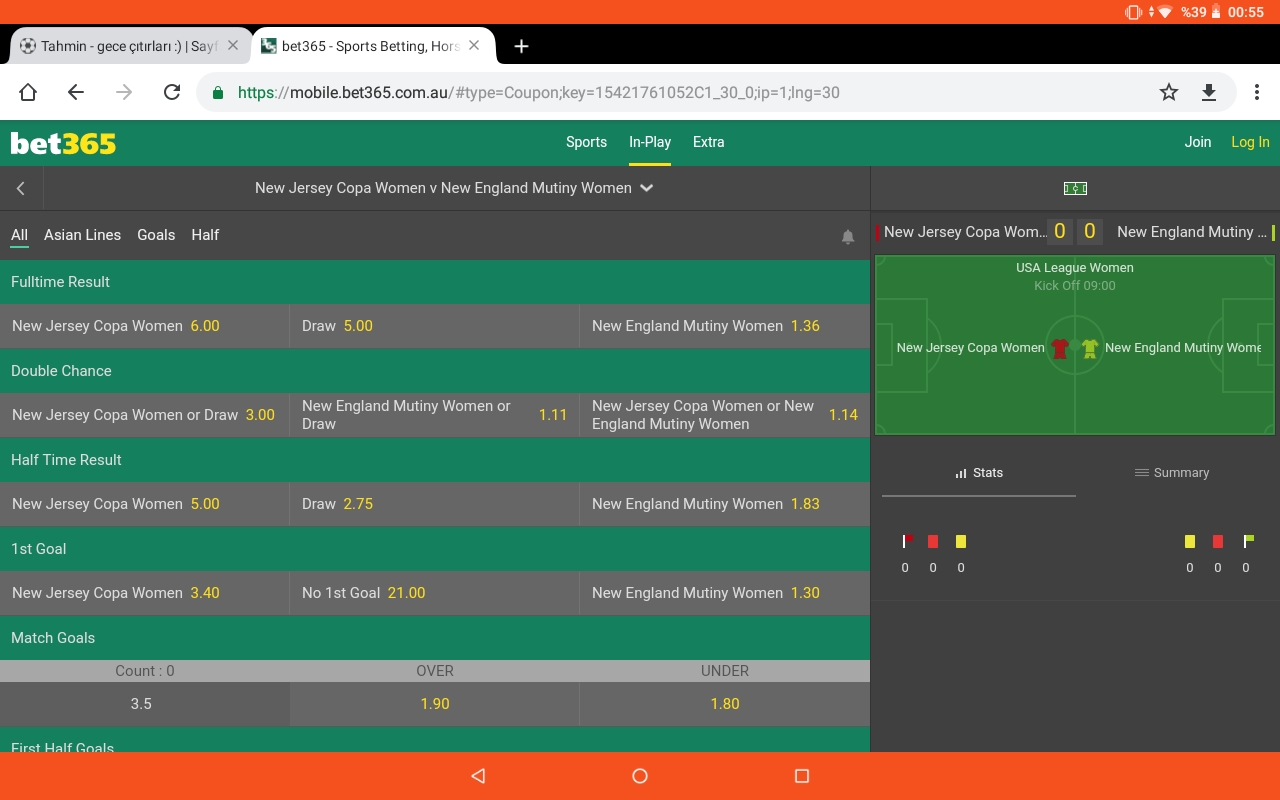Click the right team corner flag icon
1280x800 pixels.
[x=1248, y=541]
